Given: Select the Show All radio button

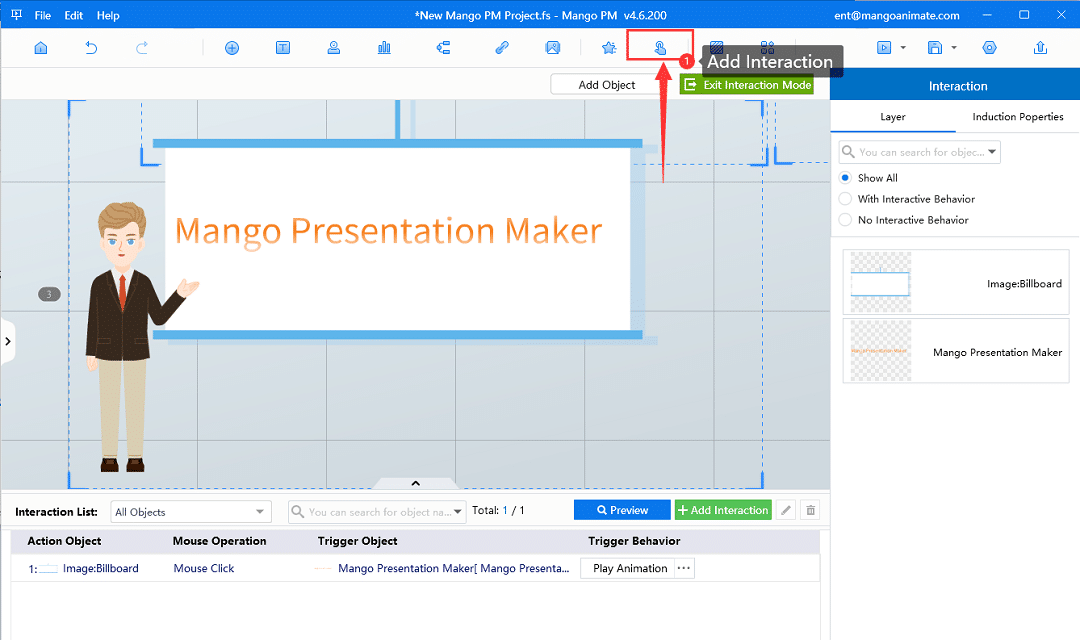Looking at the screenshot, I should coord(846,178).
